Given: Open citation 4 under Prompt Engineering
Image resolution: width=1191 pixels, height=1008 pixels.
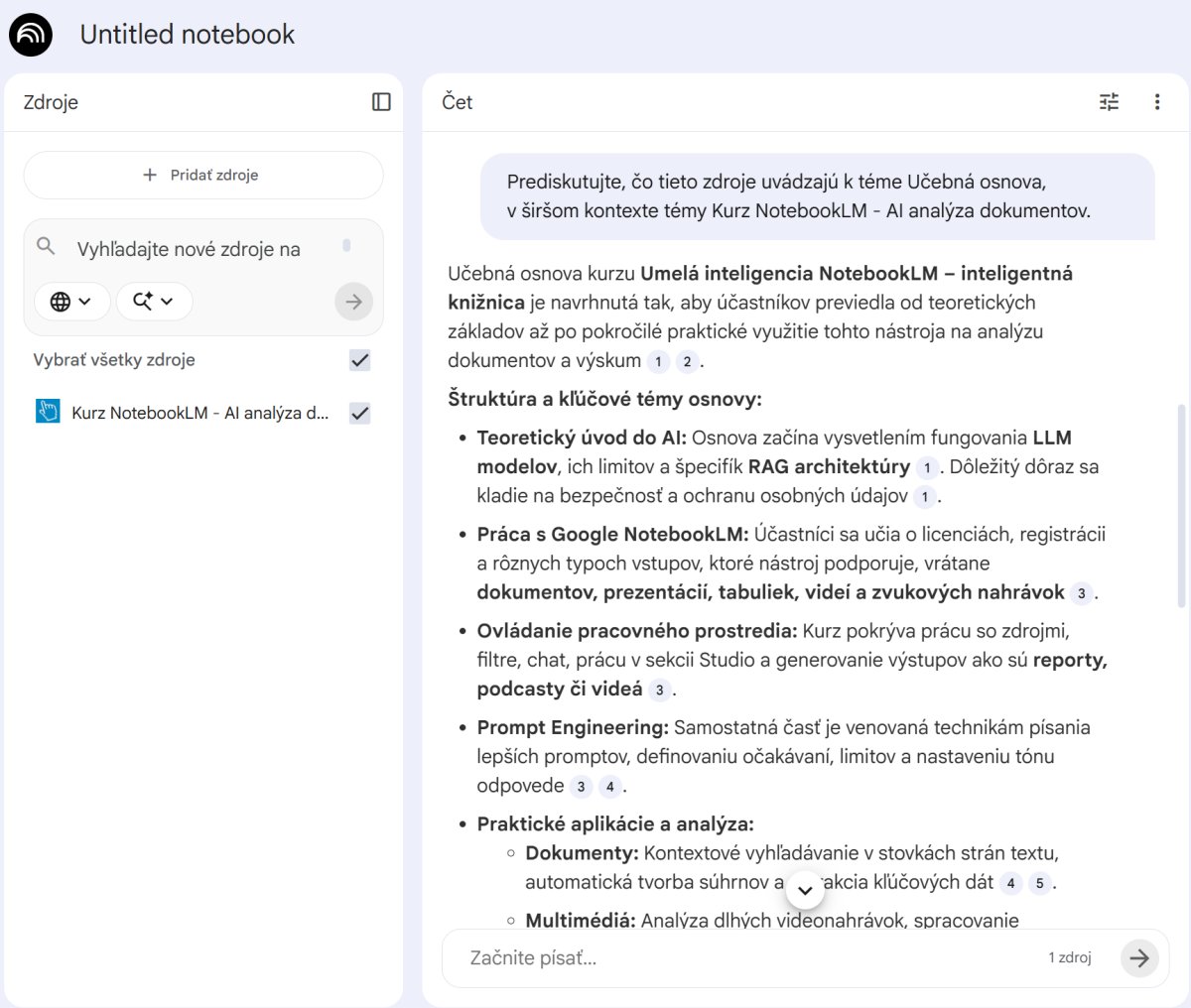Looking at the screenshot, I should [610, 787].
